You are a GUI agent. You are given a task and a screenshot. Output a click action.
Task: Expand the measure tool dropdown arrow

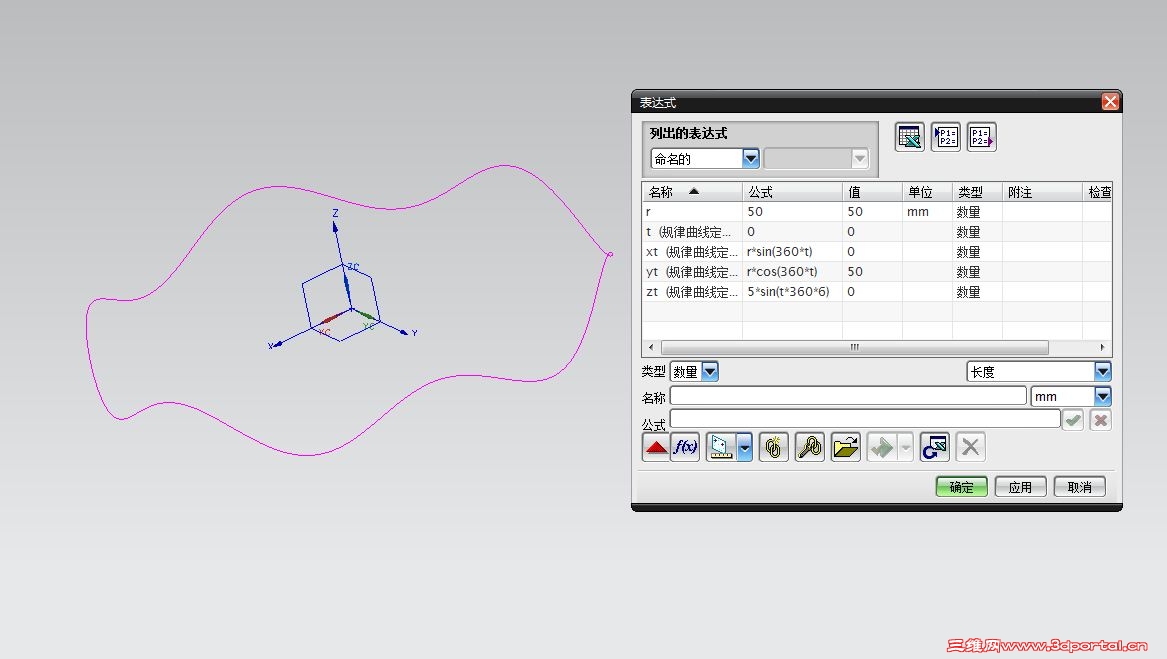[744, 448]
